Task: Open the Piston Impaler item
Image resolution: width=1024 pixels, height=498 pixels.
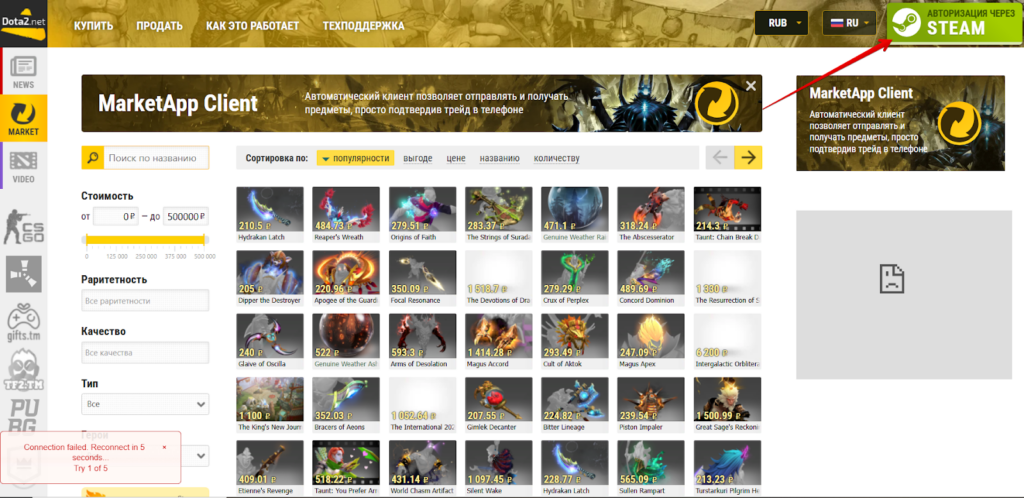Action: coord(651,405)
